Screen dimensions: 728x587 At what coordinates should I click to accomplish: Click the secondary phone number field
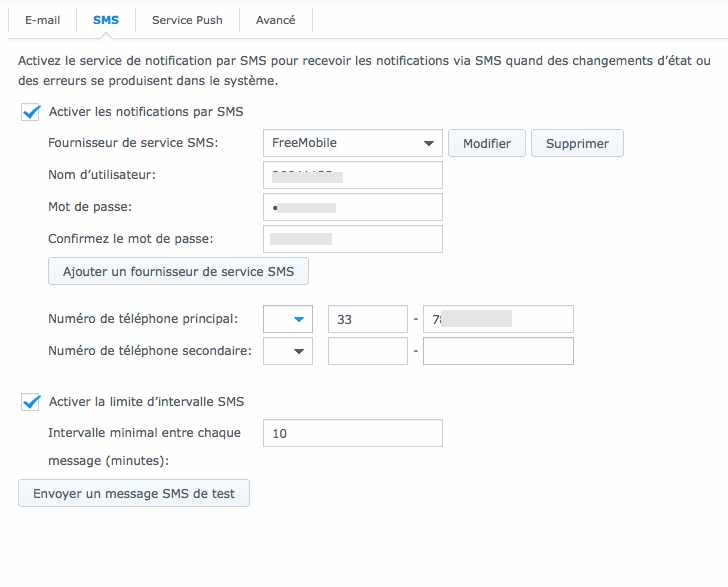tap(498, 351)
